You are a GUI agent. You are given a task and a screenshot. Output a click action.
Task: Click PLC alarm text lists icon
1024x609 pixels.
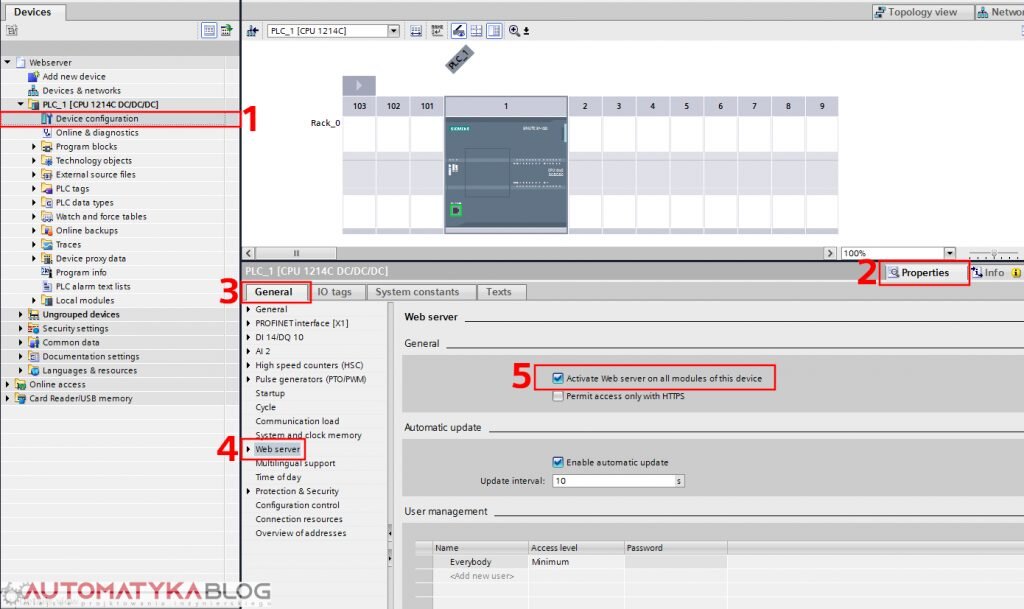click(x=46, y=287)
